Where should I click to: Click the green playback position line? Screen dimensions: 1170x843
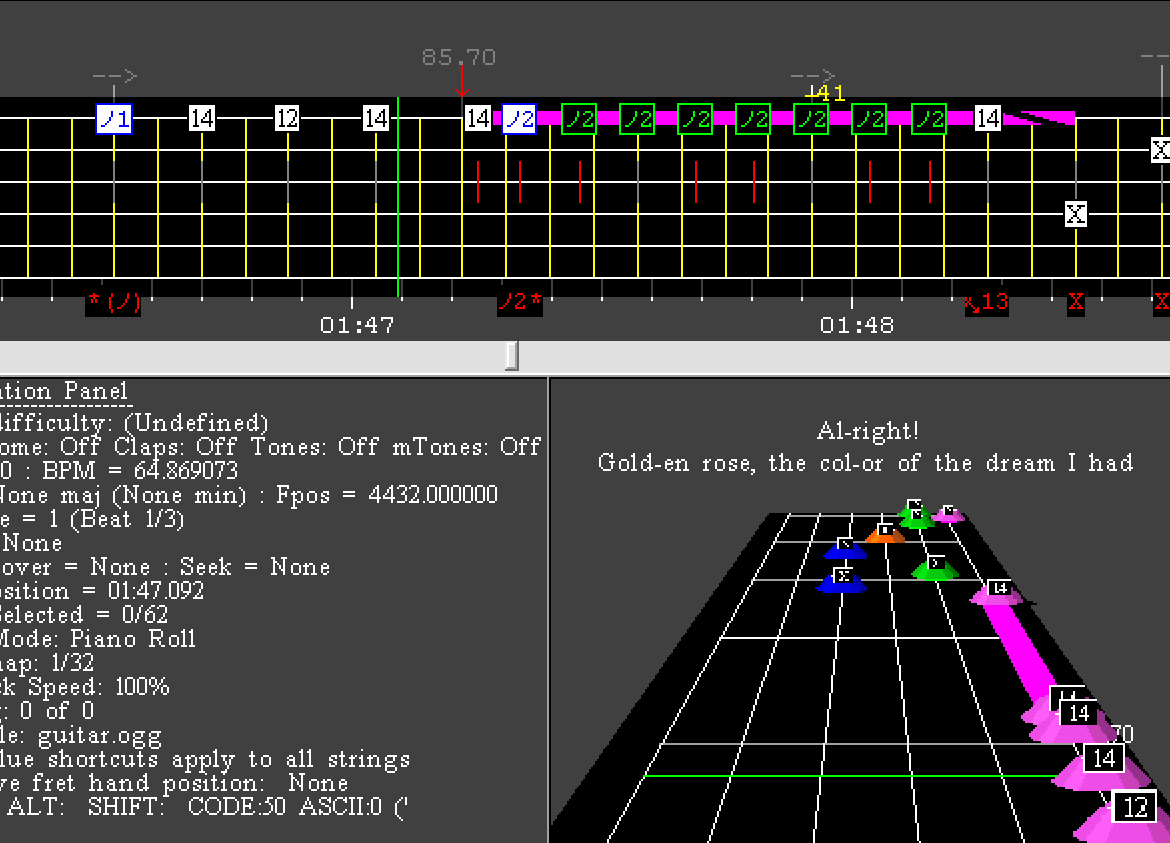point(398,197)
